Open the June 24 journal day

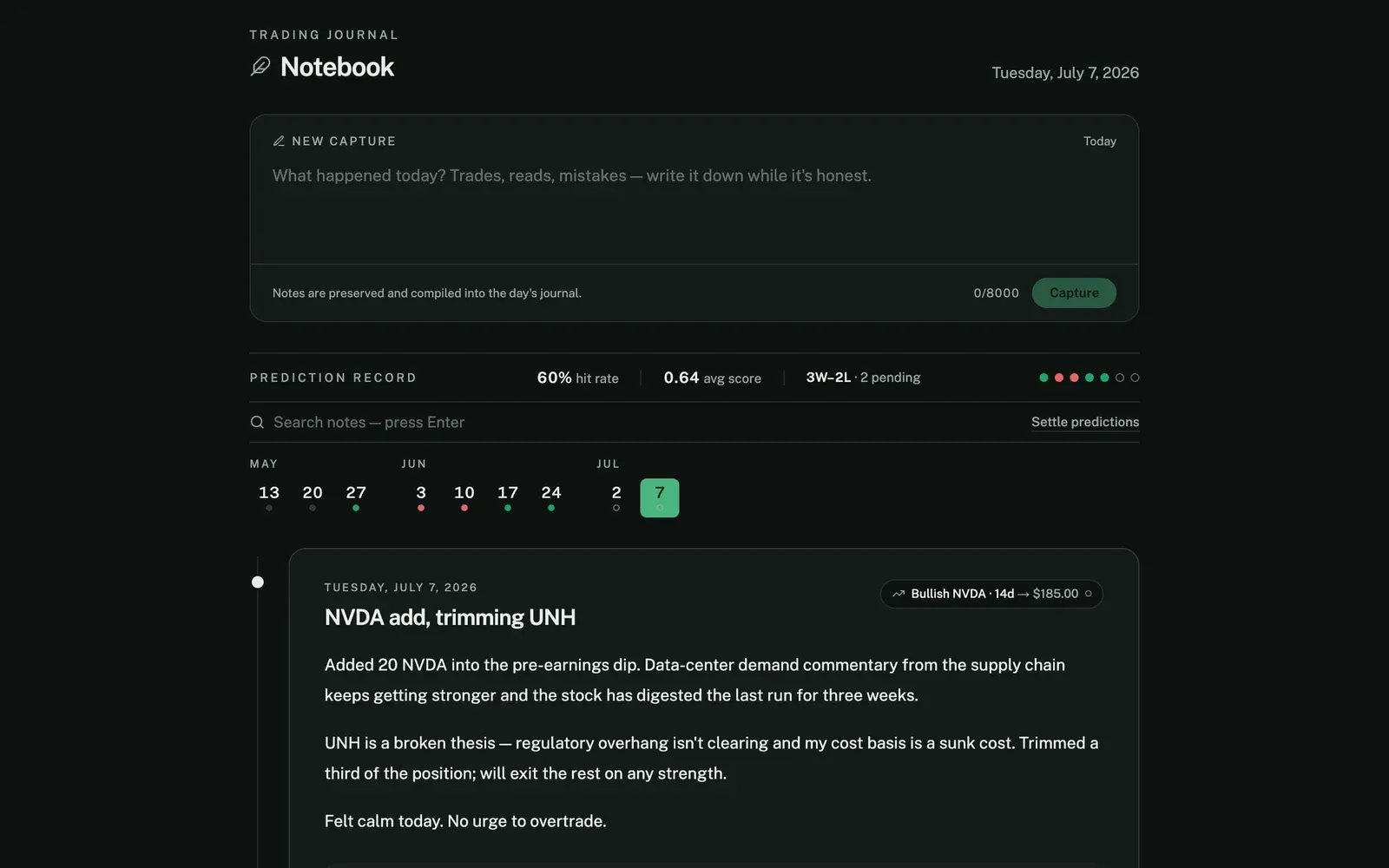(x=551, y=497)
